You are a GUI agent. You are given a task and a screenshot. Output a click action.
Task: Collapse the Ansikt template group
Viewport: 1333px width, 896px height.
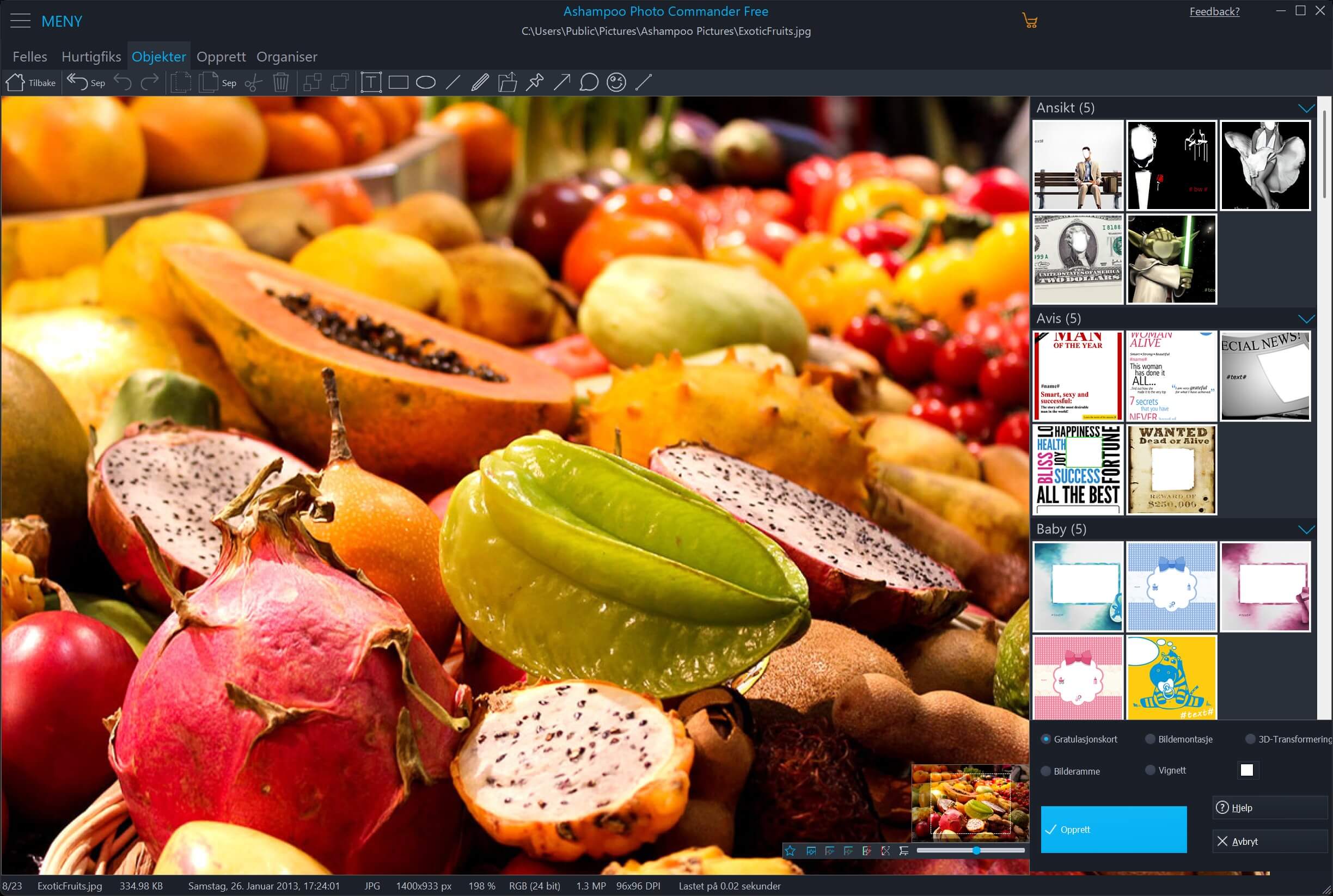tap(1306, 108)
